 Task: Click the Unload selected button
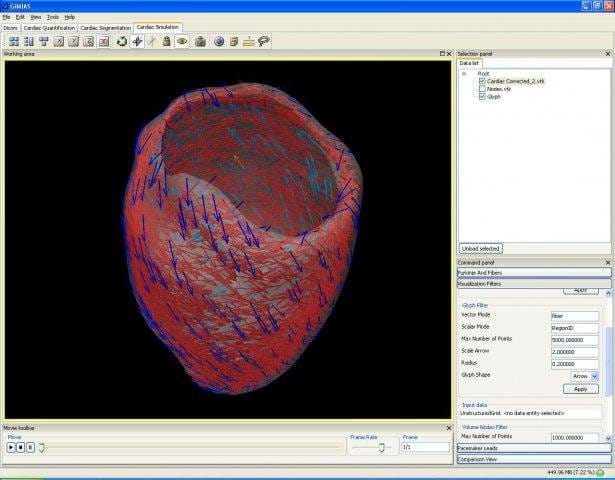click(481, 248)
